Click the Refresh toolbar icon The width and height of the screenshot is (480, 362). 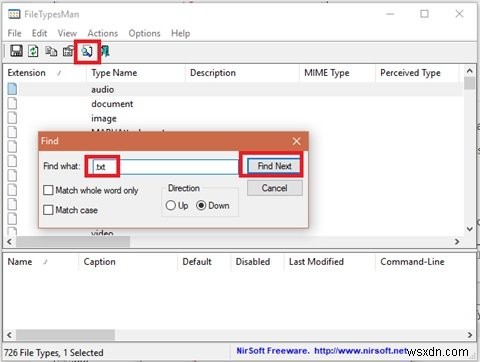click(x=33, y=51)
